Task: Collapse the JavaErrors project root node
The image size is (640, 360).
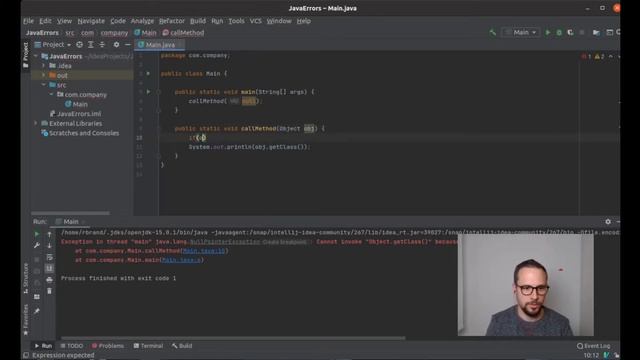Action: 36,56
